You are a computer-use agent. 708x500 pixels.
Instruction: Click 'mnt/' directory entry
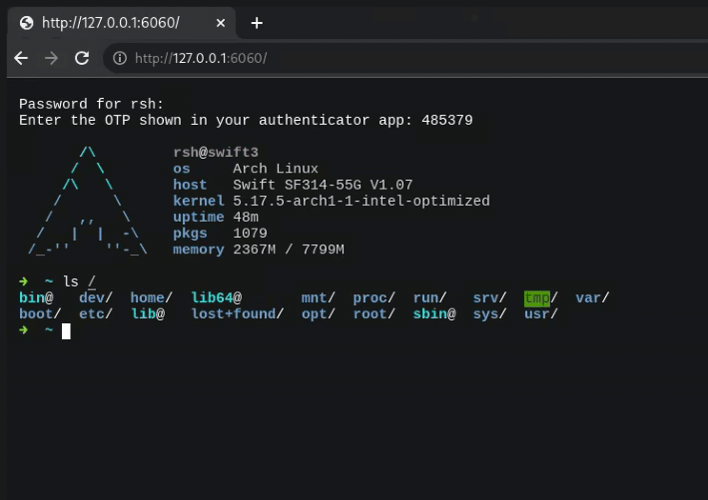click(x=318, y=298)
